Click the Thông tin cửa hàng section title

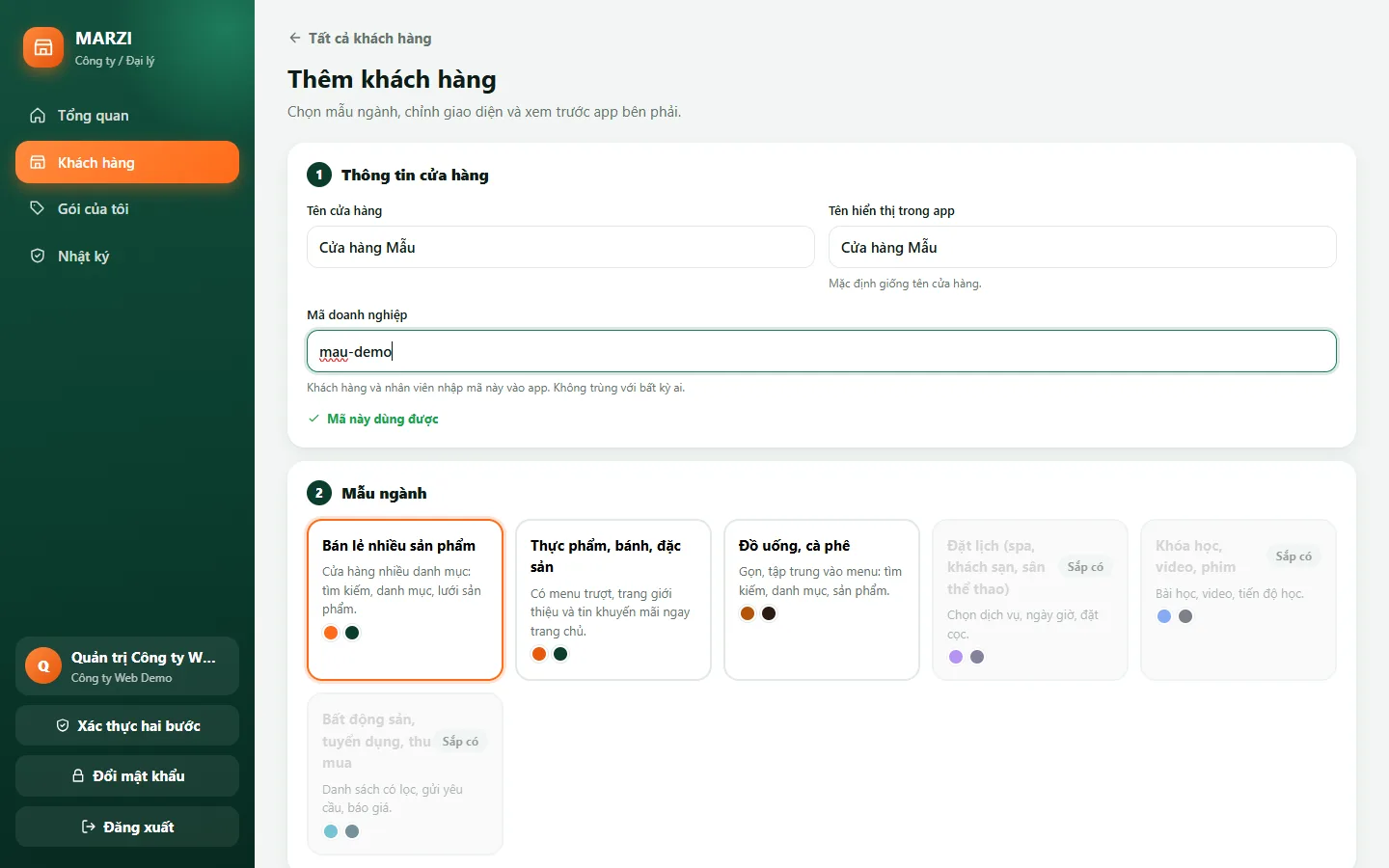[415, 175]
